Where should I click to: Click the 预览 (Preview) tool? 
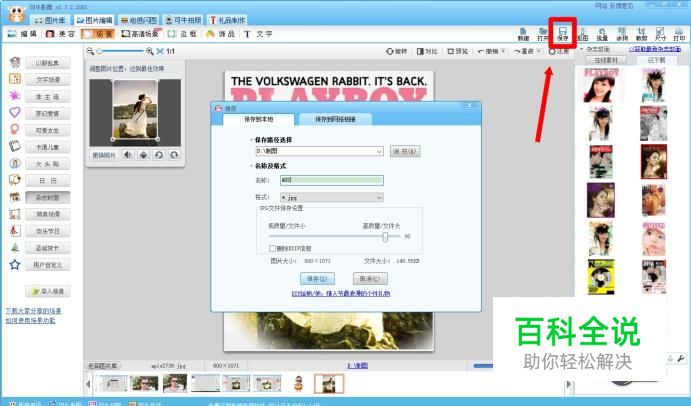457,51
